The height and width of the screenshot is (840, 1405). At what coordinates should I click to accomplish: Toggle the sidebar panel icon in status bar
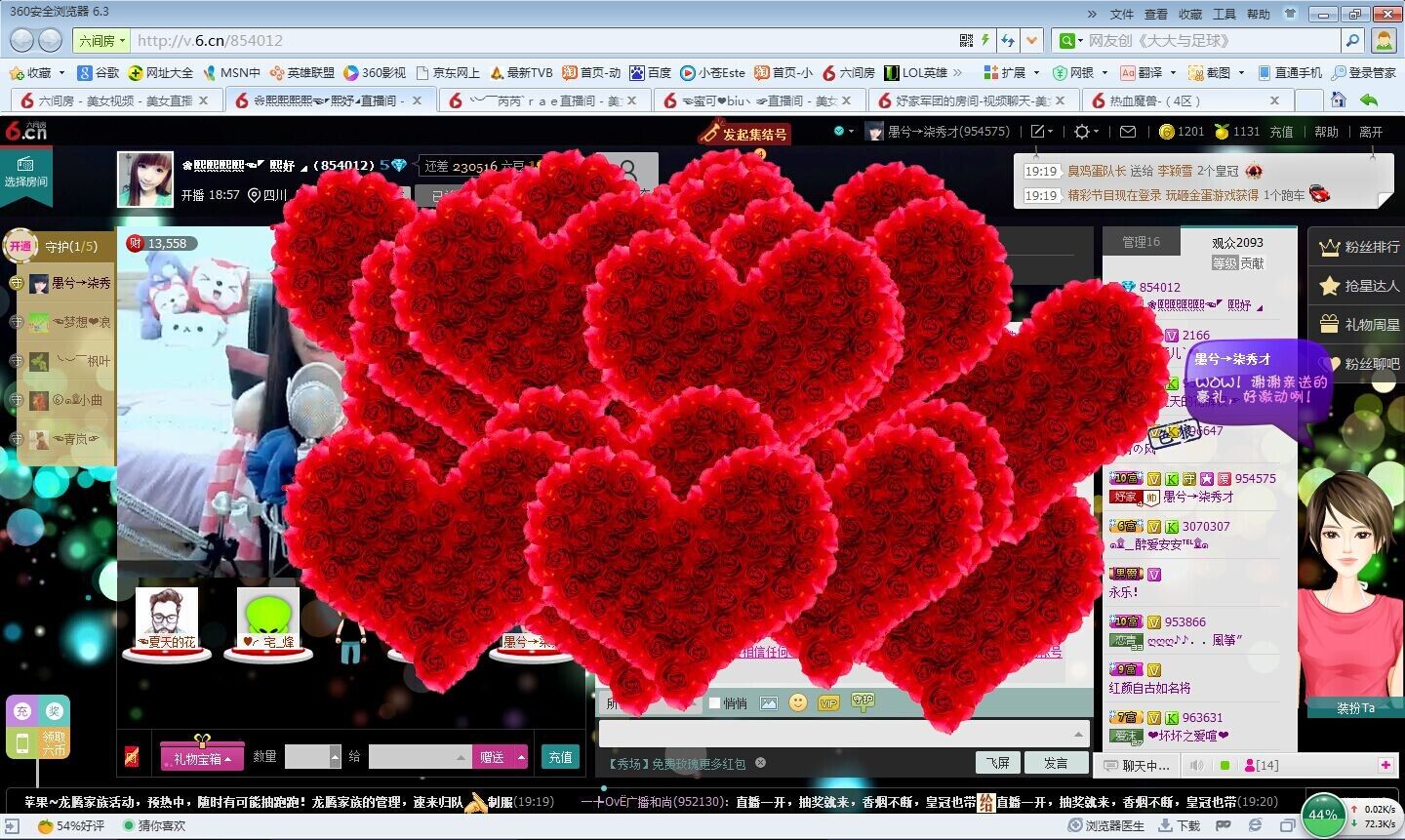point(12,825)
